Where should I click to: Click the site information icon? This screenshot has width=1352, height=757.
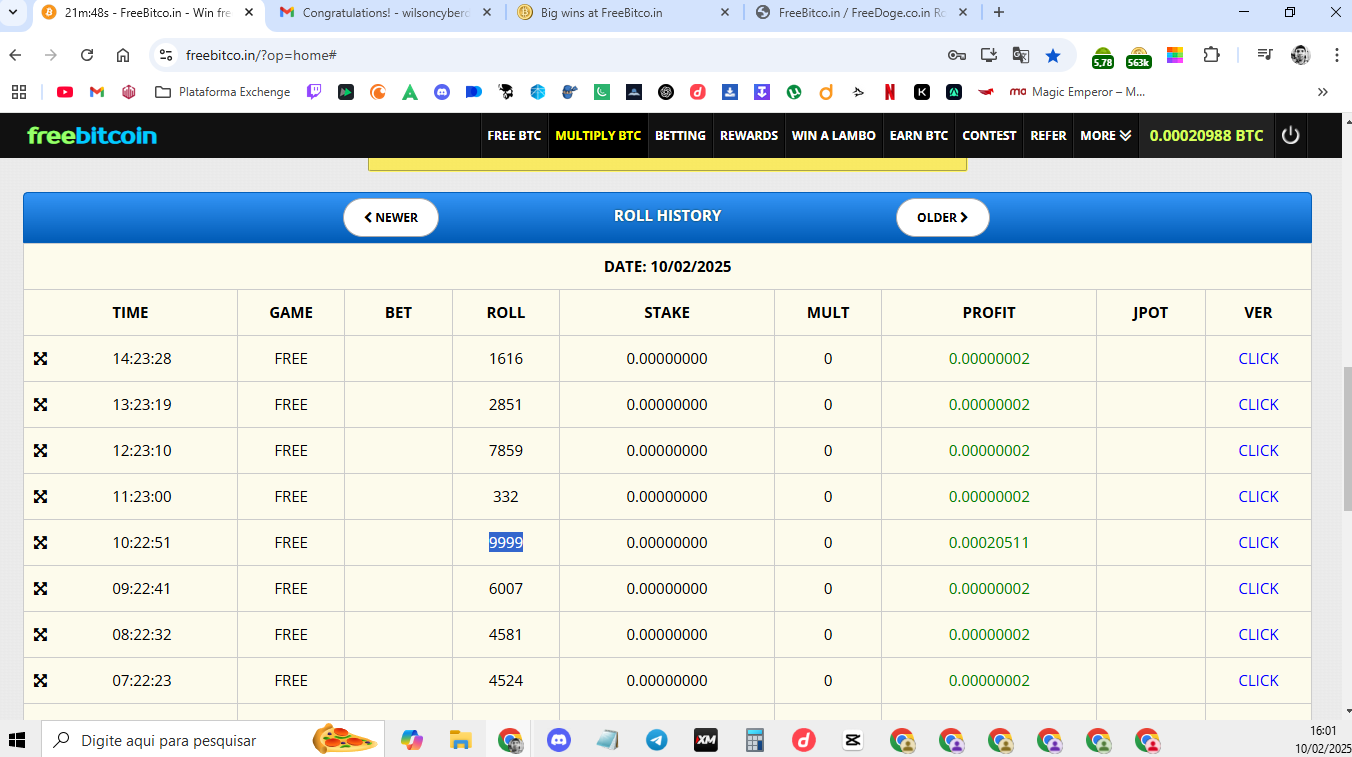[166, 55]
